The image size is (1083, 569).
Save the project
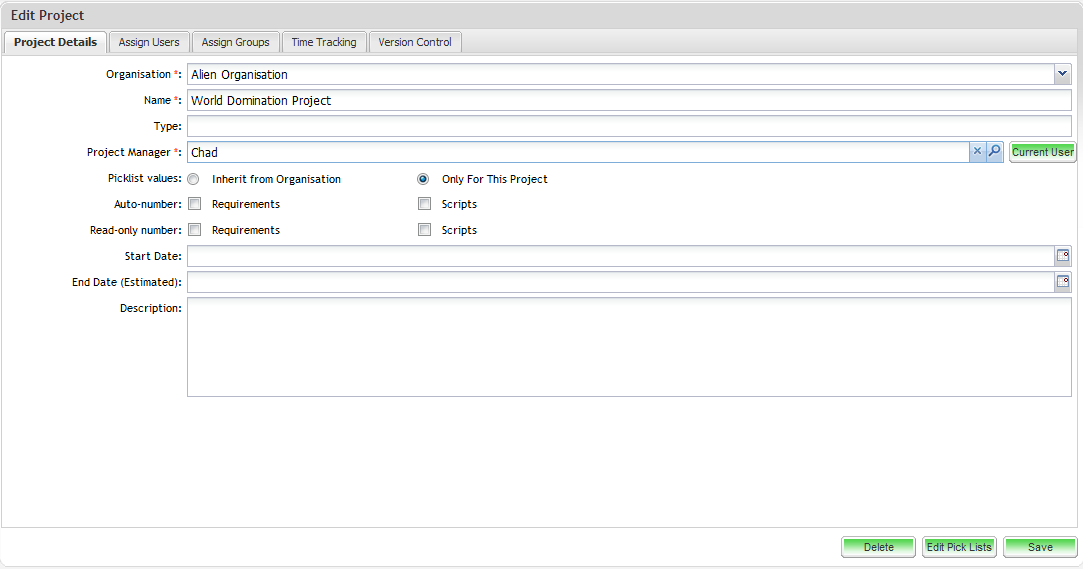1040,547
